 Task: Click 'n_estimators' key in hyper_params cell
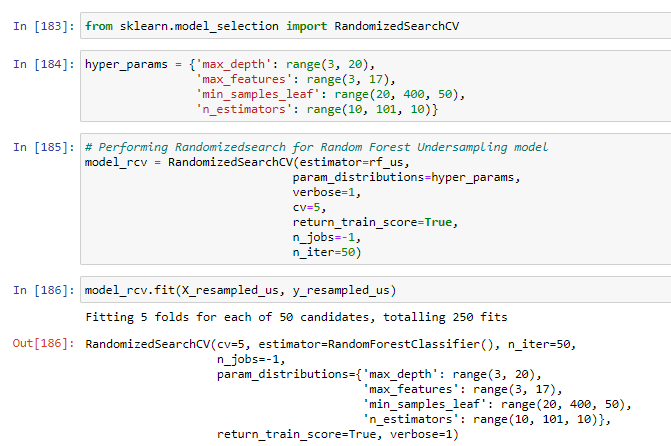pos(243,109)
